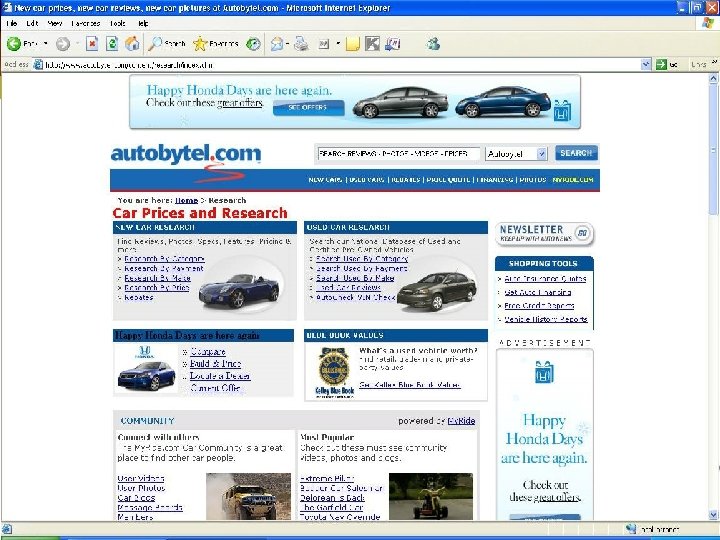Click the Research discuss toolbar icon
Image resolution: width=720 pixels, height=540 pixels.
393,44
